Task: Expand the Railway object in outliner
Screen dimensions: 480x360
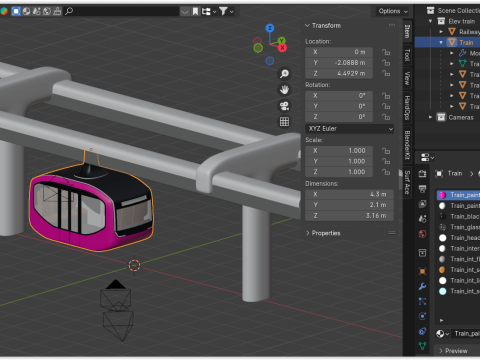Action: tap(441, 32)
